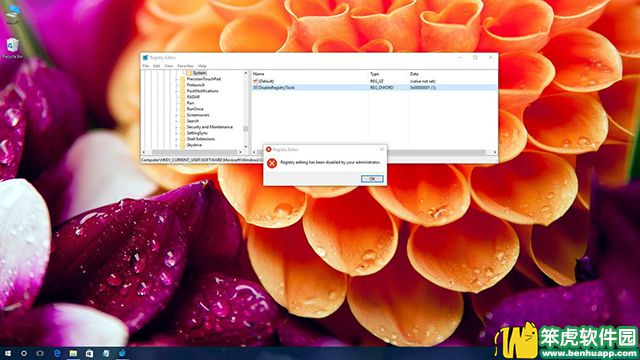The image size is (640, 360).
Task: Maximize the Registry Editor window
Action: coord(476,58)
